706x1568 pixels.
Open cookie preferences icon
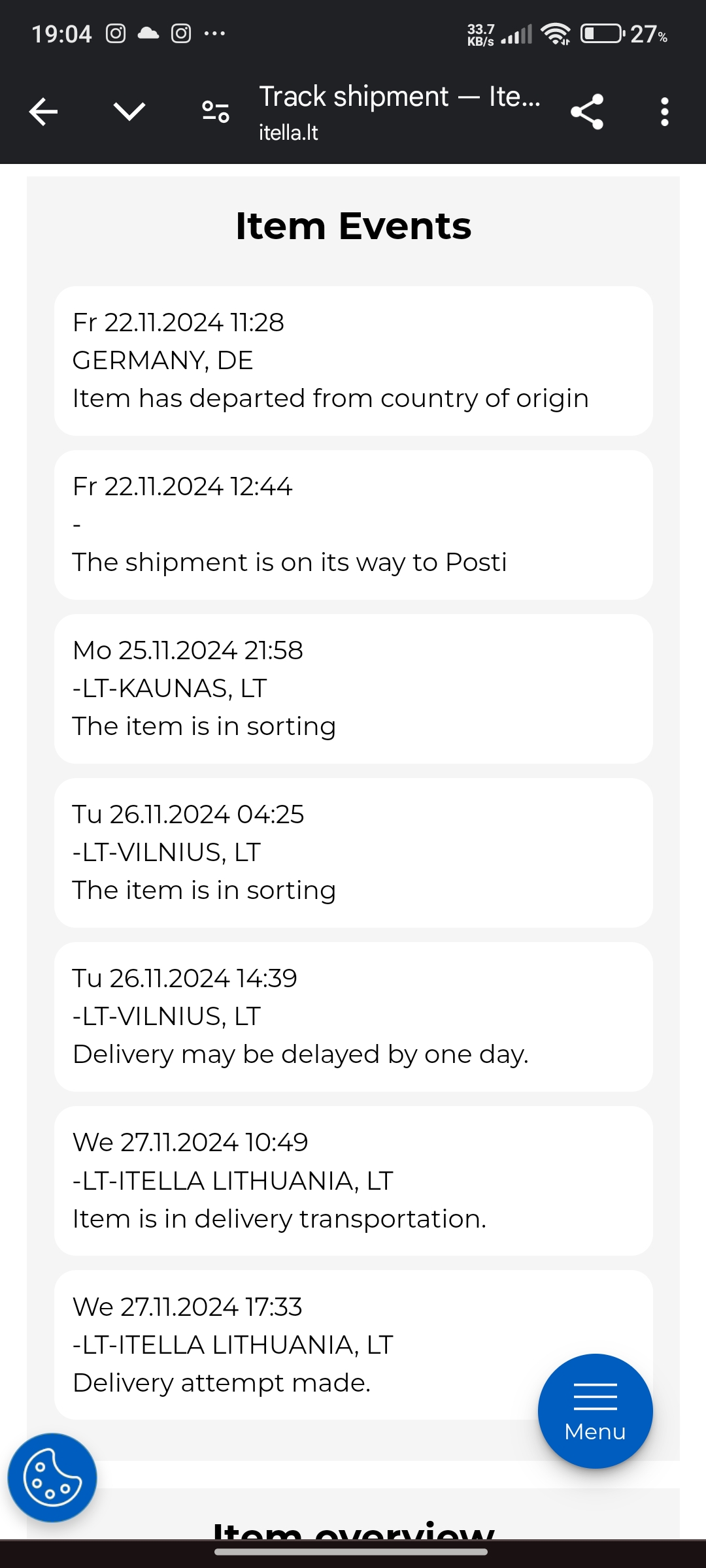point(52,1478)
